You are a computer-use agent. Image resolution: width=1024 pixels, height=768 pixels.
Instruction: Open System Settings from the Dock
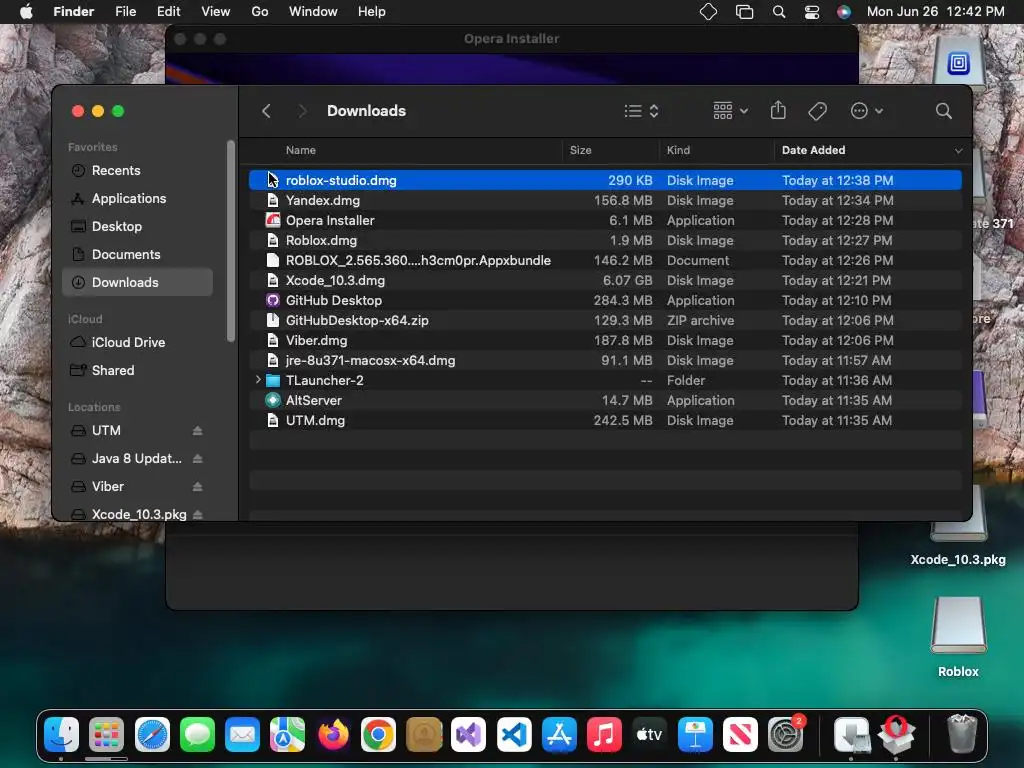(x=785, y=735)
